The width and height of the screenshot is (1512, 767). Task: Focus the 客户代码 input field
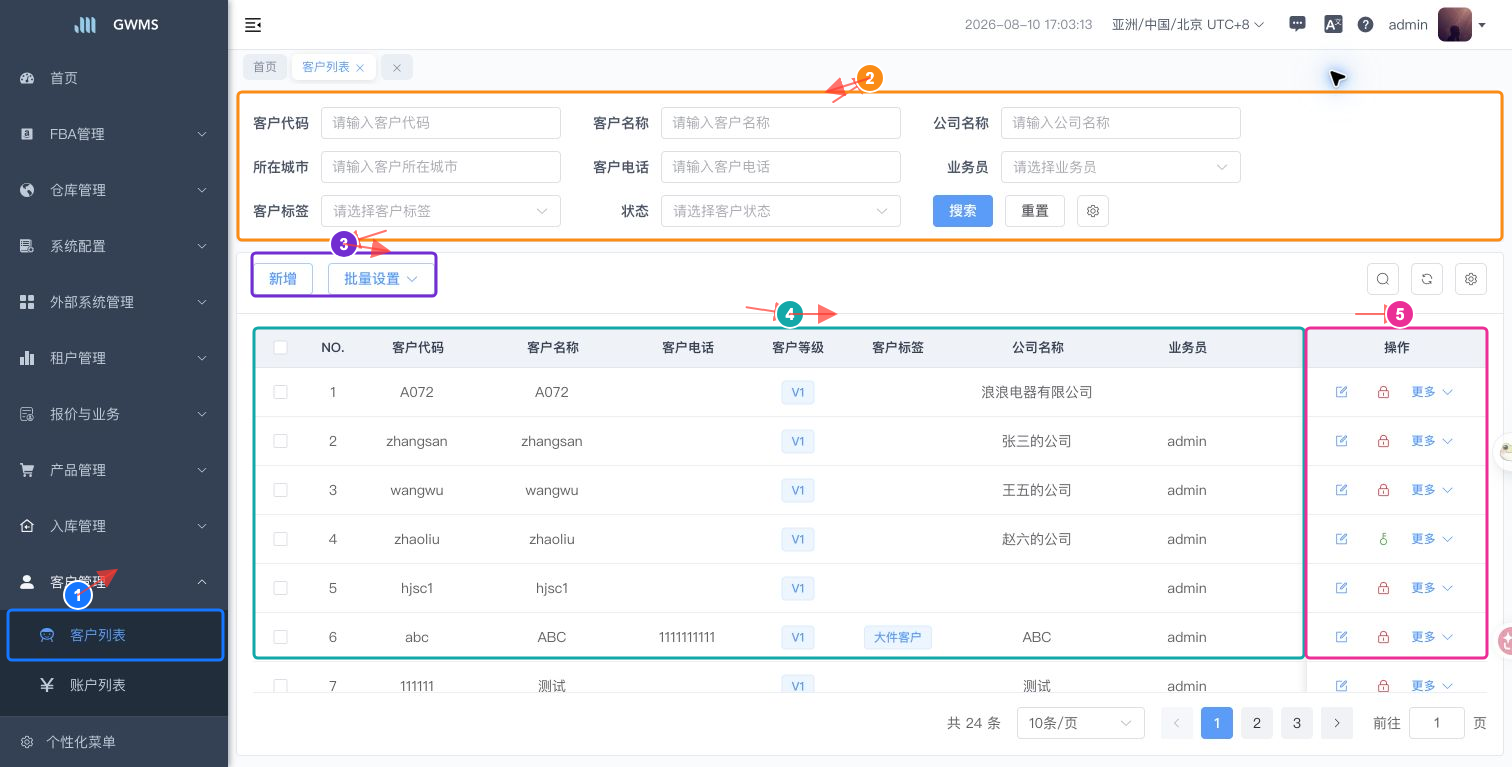[x=441, y=123]
